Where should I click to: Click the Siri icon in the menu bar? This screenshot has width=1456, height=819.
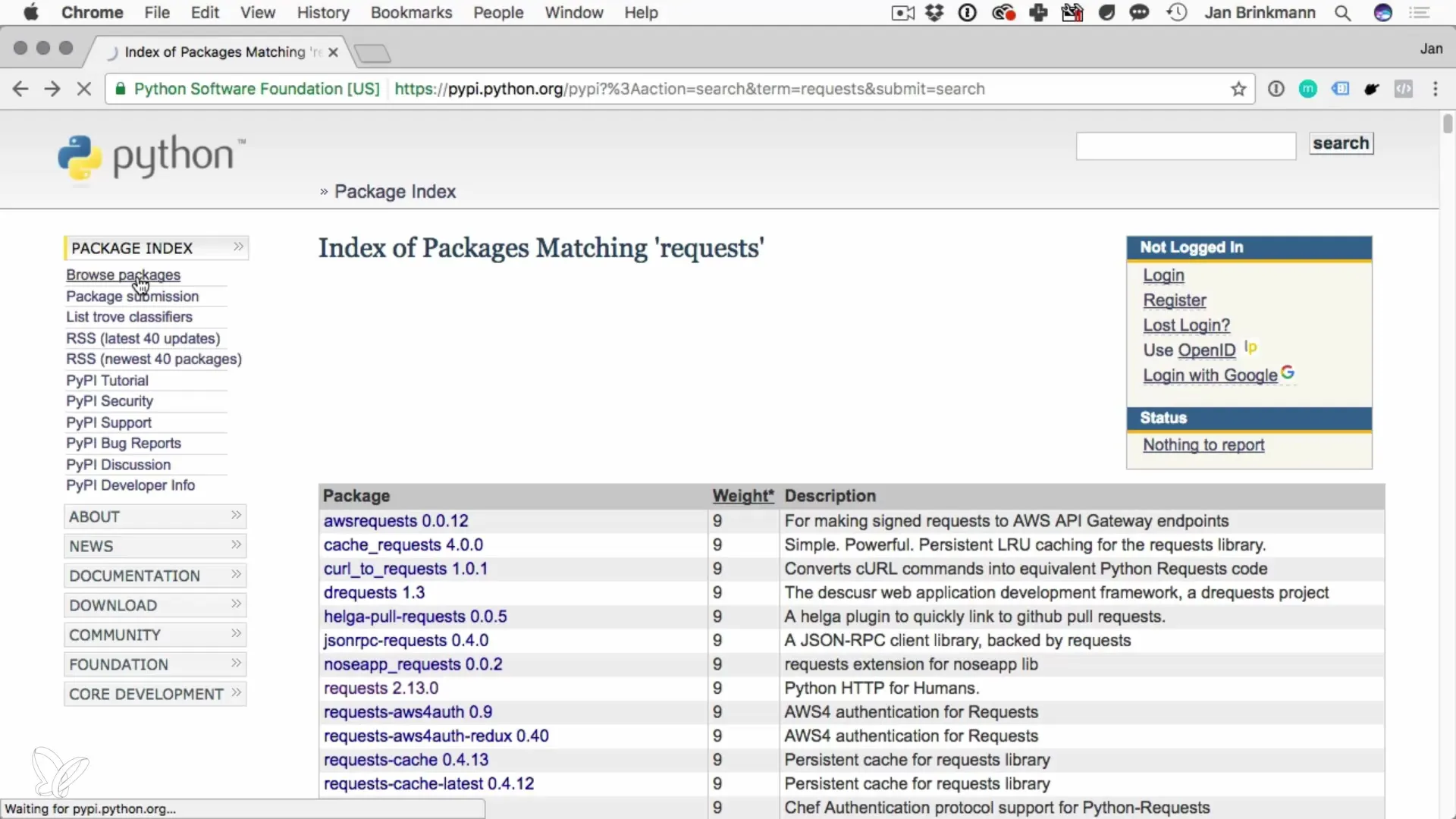(x=1383, y=13)
